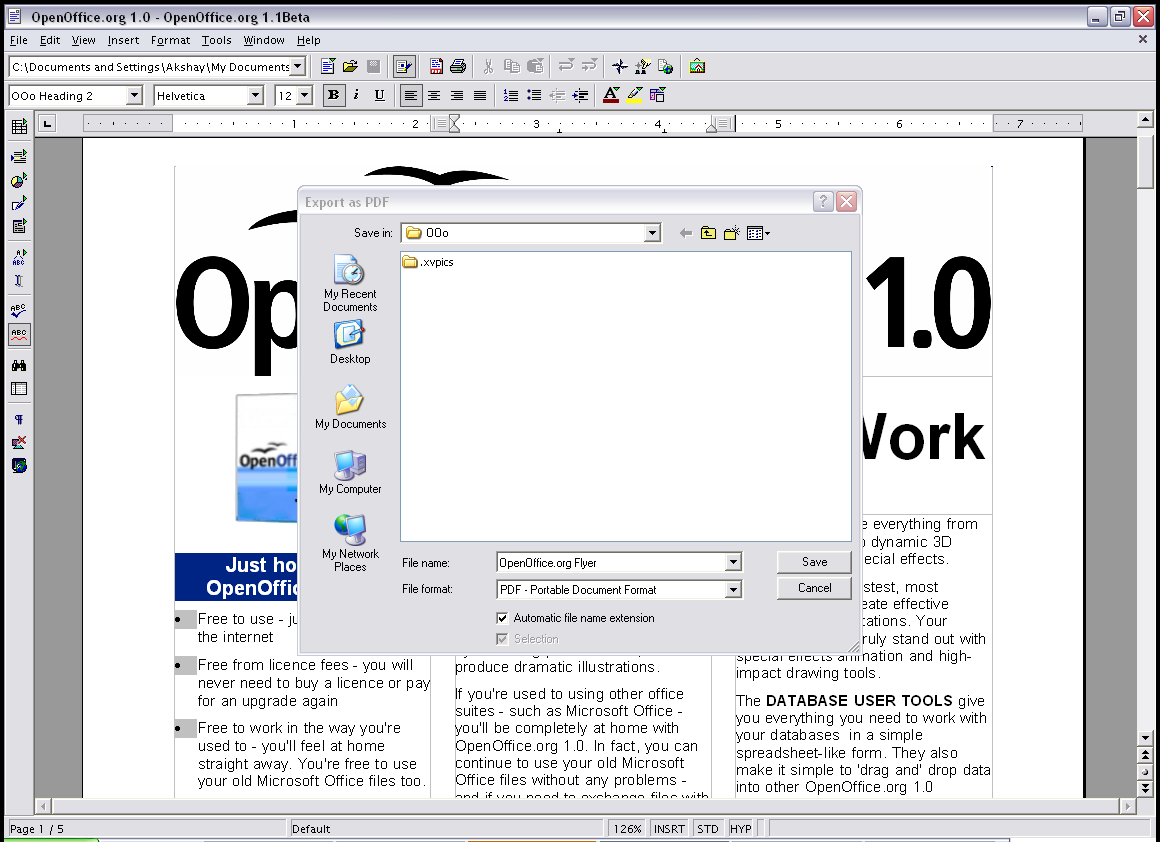Viewport: 1160px width, 842px height.
Task: Open Desktop place in dialog
Action: [350, 343]
